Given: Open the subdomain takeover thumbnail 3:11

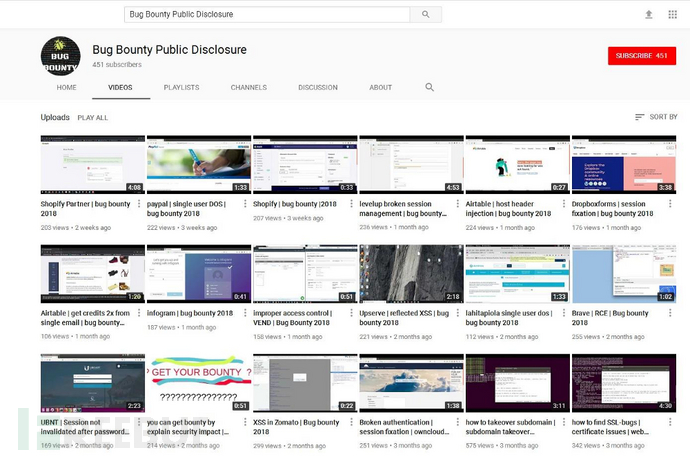Looking at the screenshot, I should (518, 383).
